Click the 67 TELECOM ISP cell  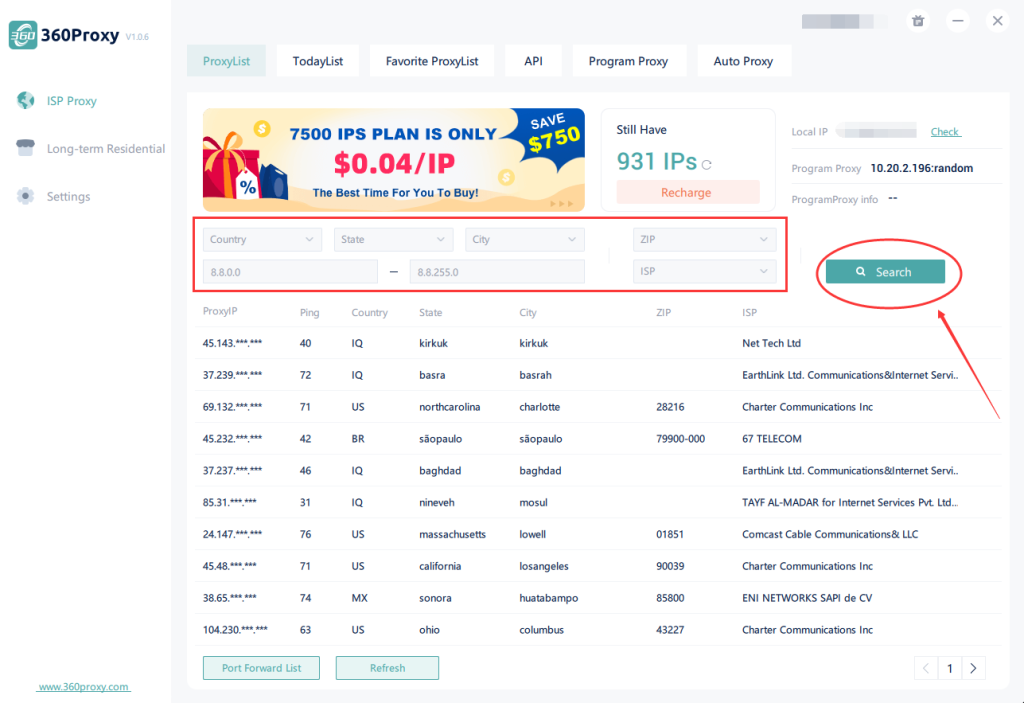[x=772, y=438]
